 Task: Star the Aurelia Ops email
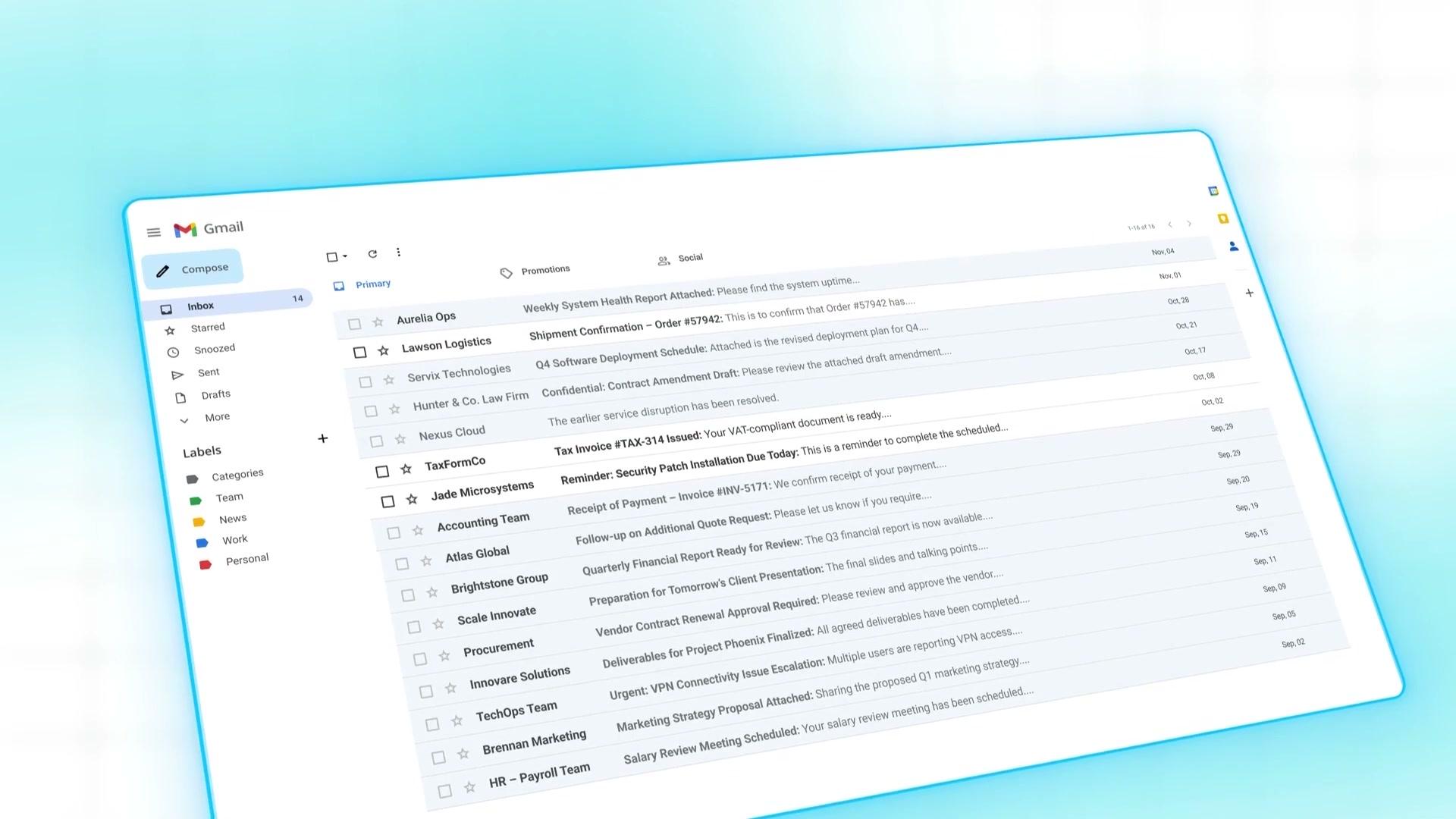(x=378, y=322)
